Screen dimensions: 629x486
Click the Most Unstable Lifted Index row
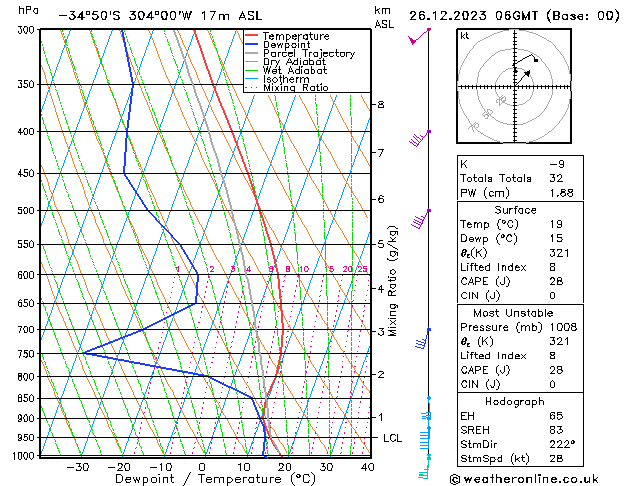(x=520, y=356)
